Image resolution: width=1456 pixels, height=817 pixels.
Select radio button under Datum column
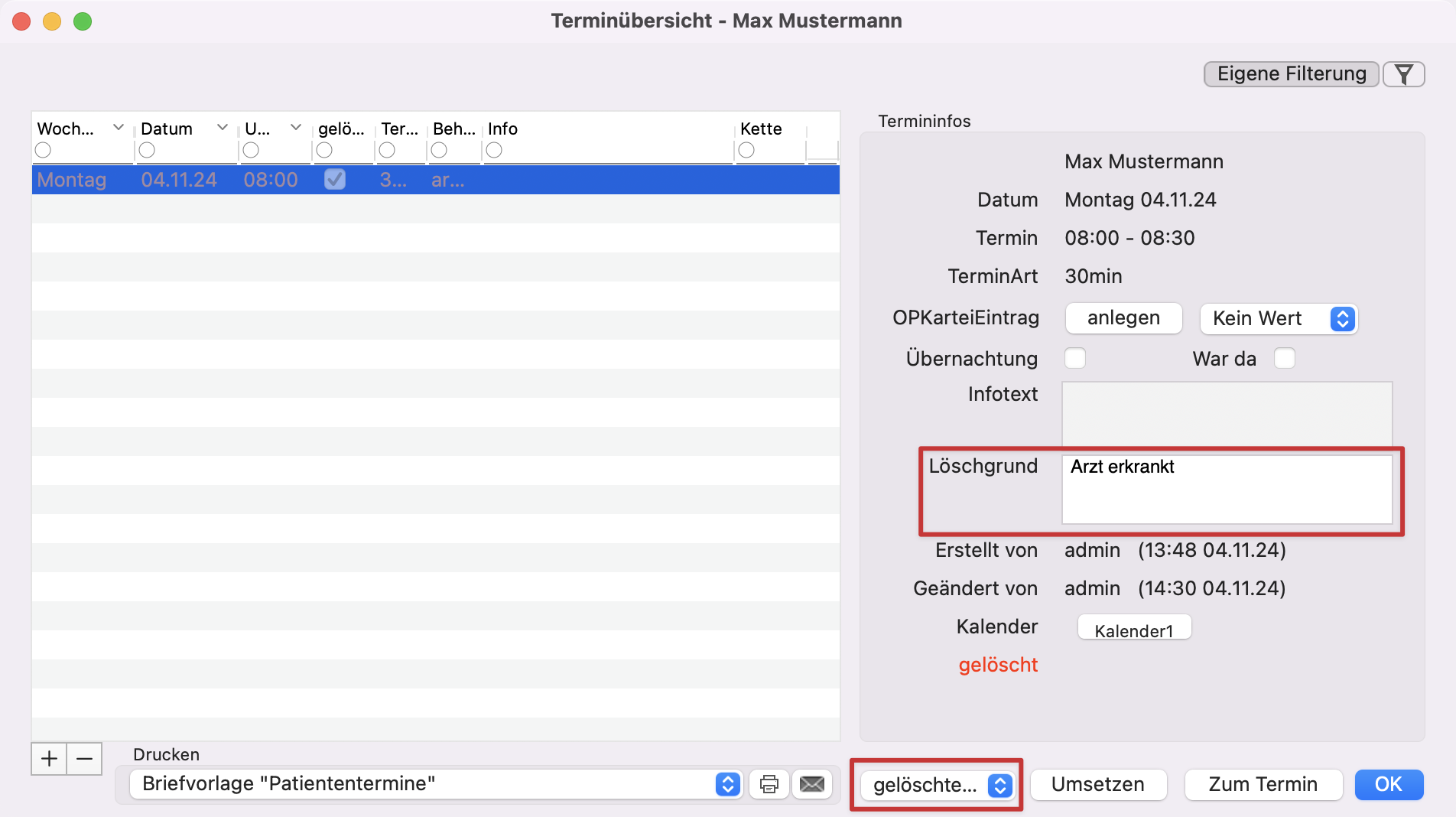(x=147, y=151)
